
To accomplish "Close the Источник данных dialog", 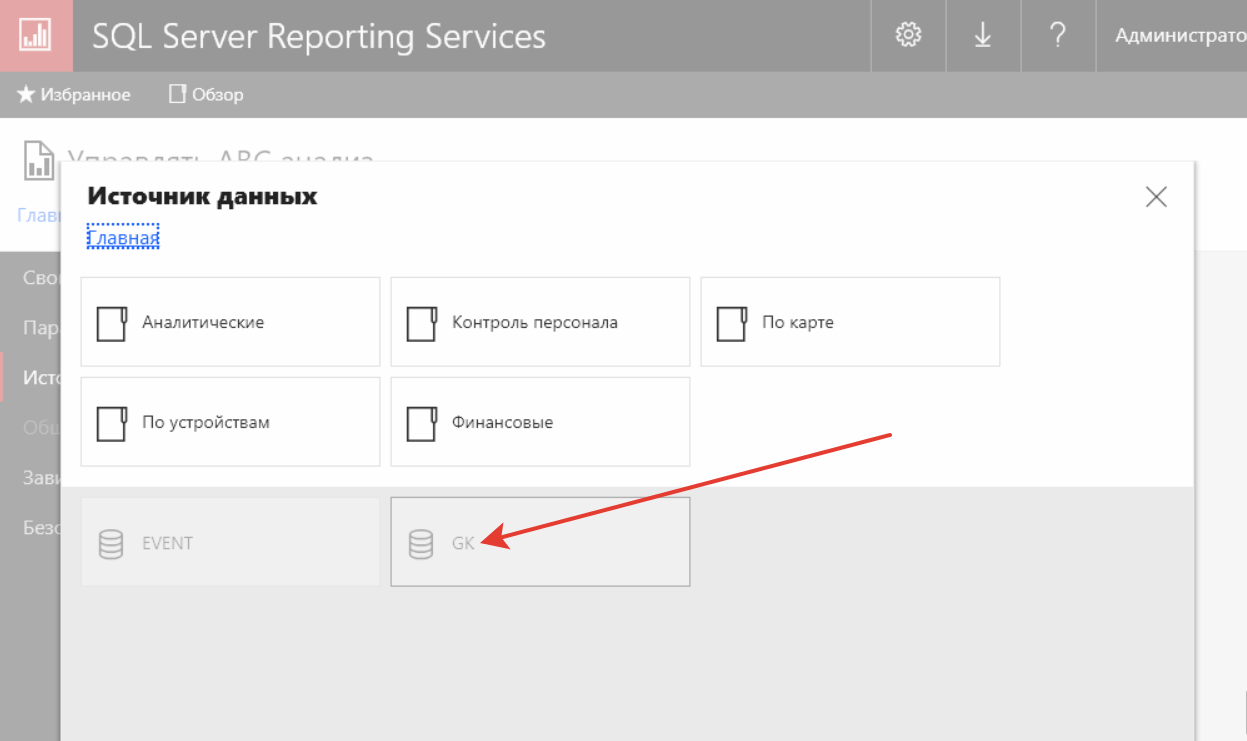I will [1156, 197].
